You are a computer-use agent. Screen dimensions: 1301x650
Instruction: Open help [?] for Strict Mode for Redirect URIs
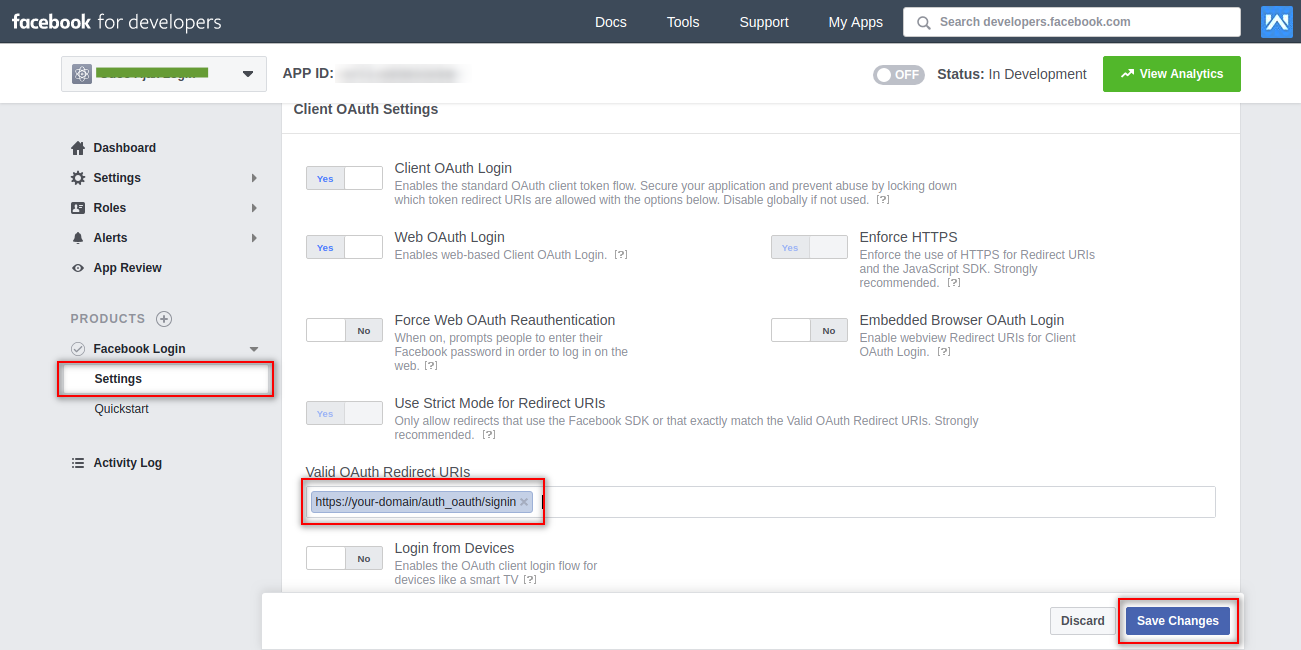(x=489, y=435)
